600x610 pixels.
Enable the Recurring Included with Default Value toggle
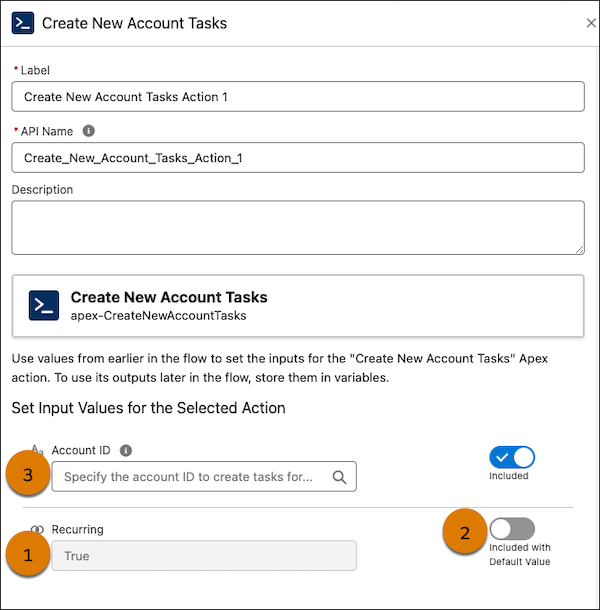coord(512,529)
